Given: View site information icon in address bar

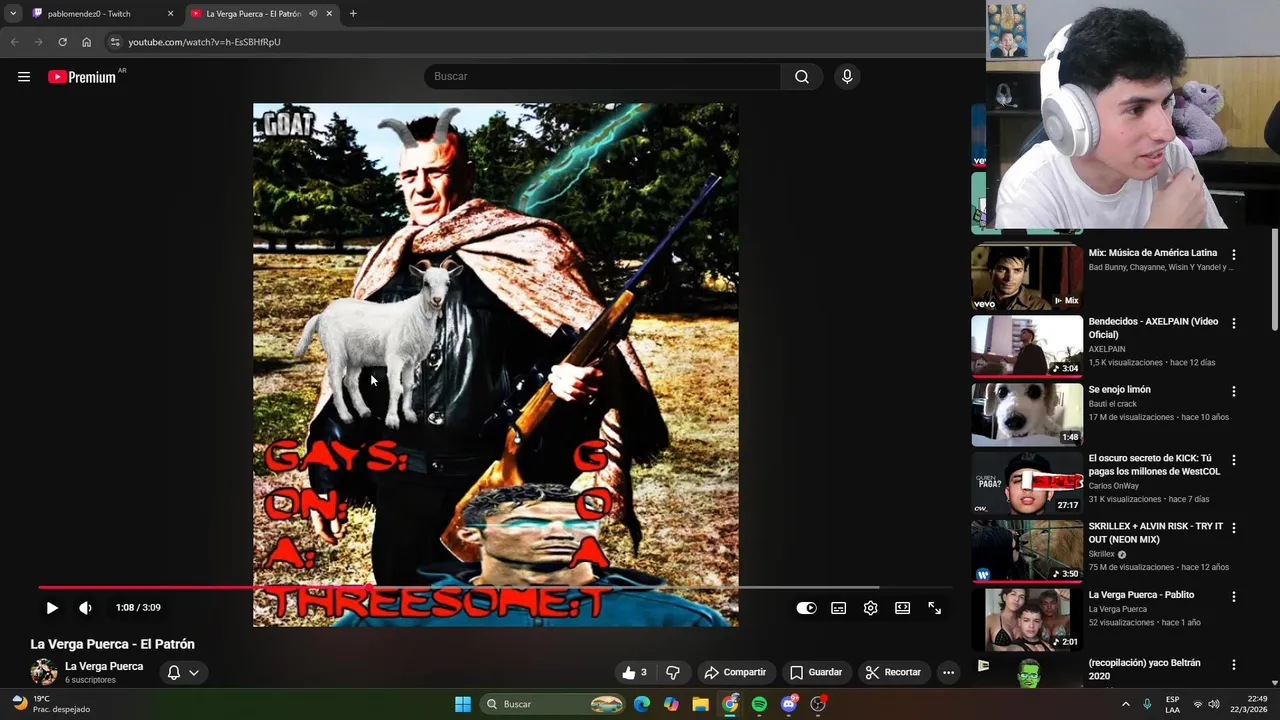Looking at the screenshot, I should (x=115, y=42).
